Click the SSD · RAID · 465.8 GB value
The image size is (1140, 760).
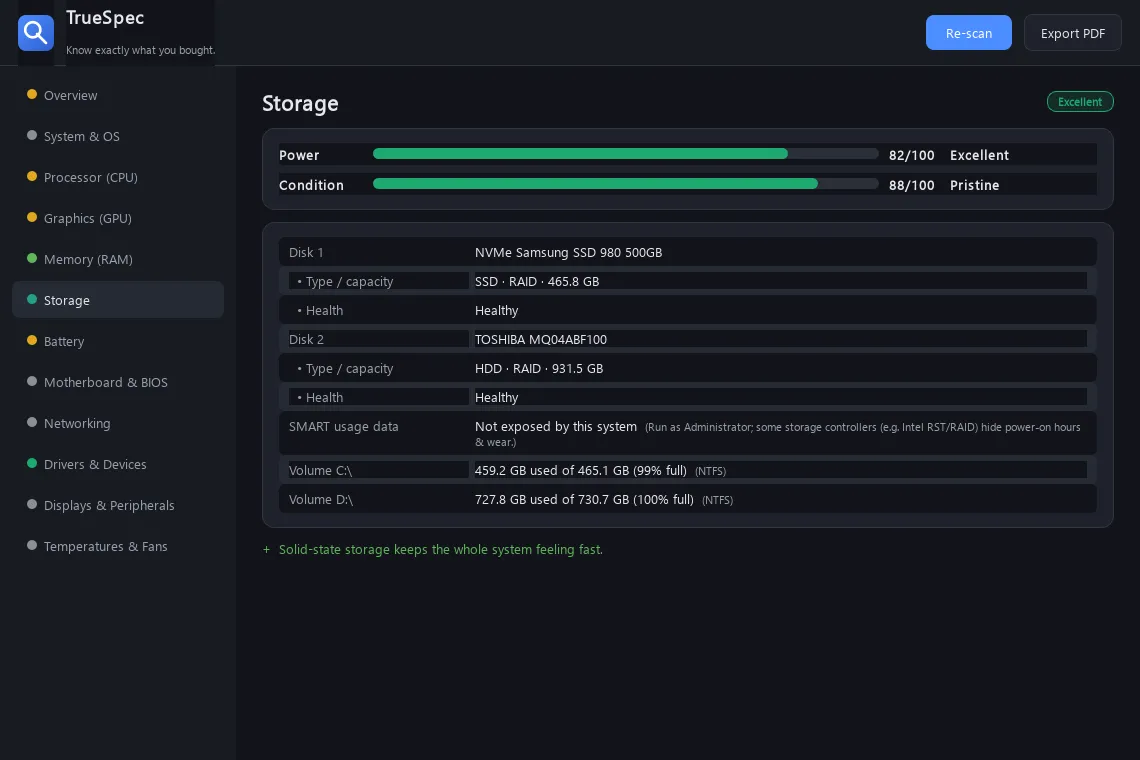pos(537,281)
